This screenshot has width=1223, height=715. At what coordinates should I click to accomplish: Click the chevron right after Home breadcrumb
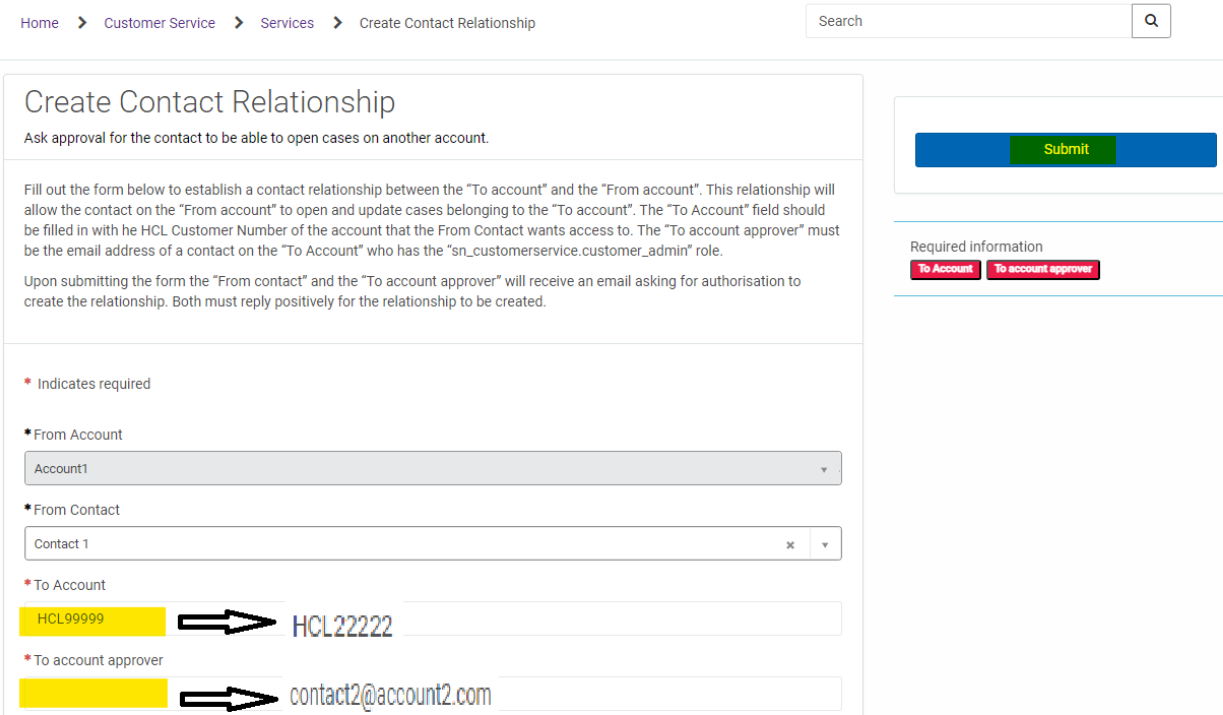[82, 23]
